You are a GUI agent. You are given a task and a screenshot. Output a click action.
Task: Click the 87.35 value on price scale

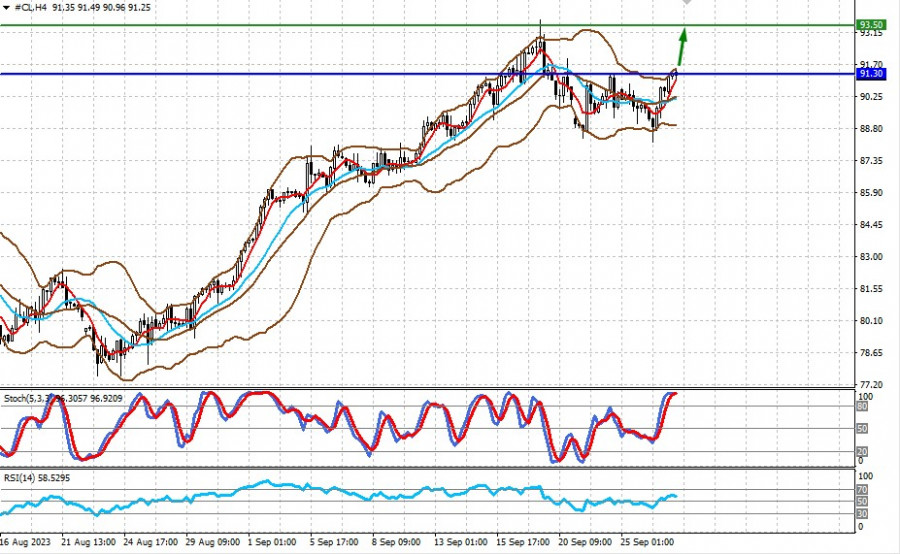point(871,161)
